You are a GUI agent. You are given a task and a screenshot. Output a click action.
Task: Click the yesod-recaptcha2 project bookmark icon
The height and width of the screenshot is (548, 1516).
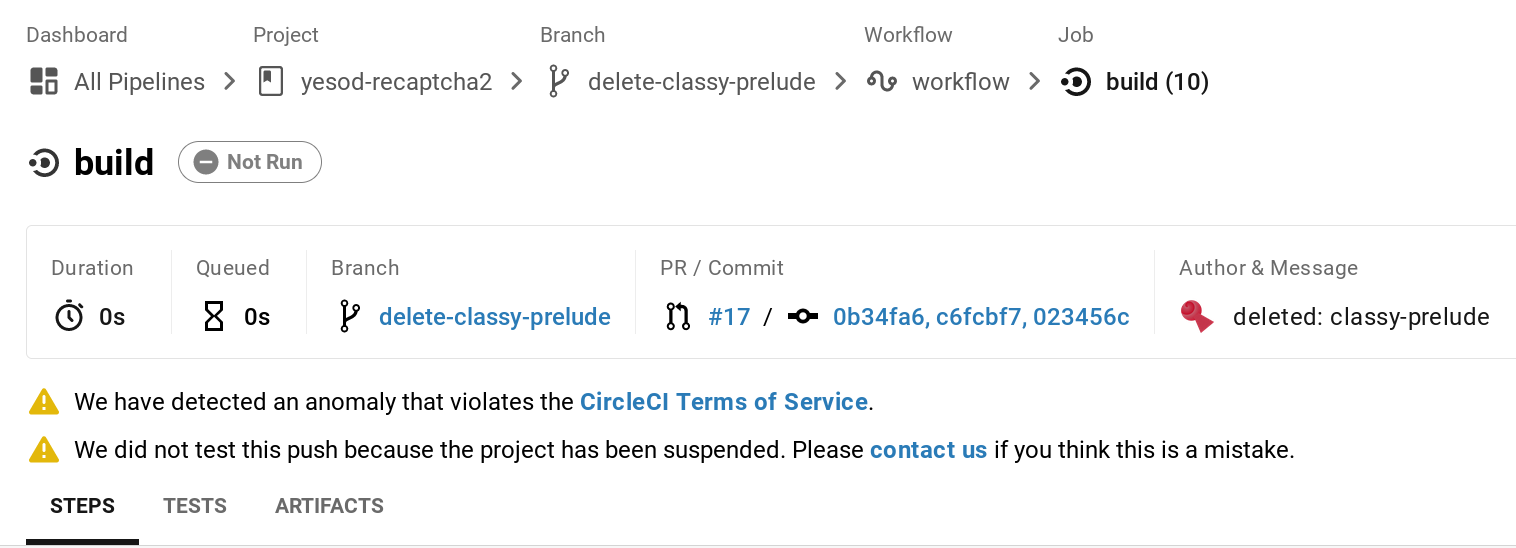(271, 81)
